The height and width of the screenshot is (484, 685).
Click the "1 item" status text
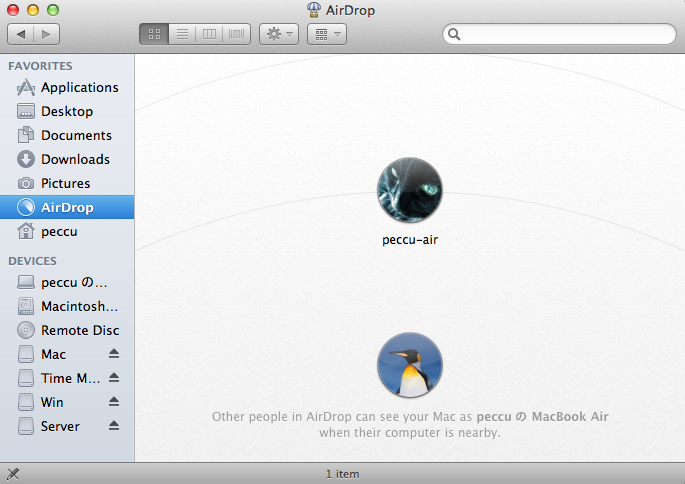(x=343, y=474)
